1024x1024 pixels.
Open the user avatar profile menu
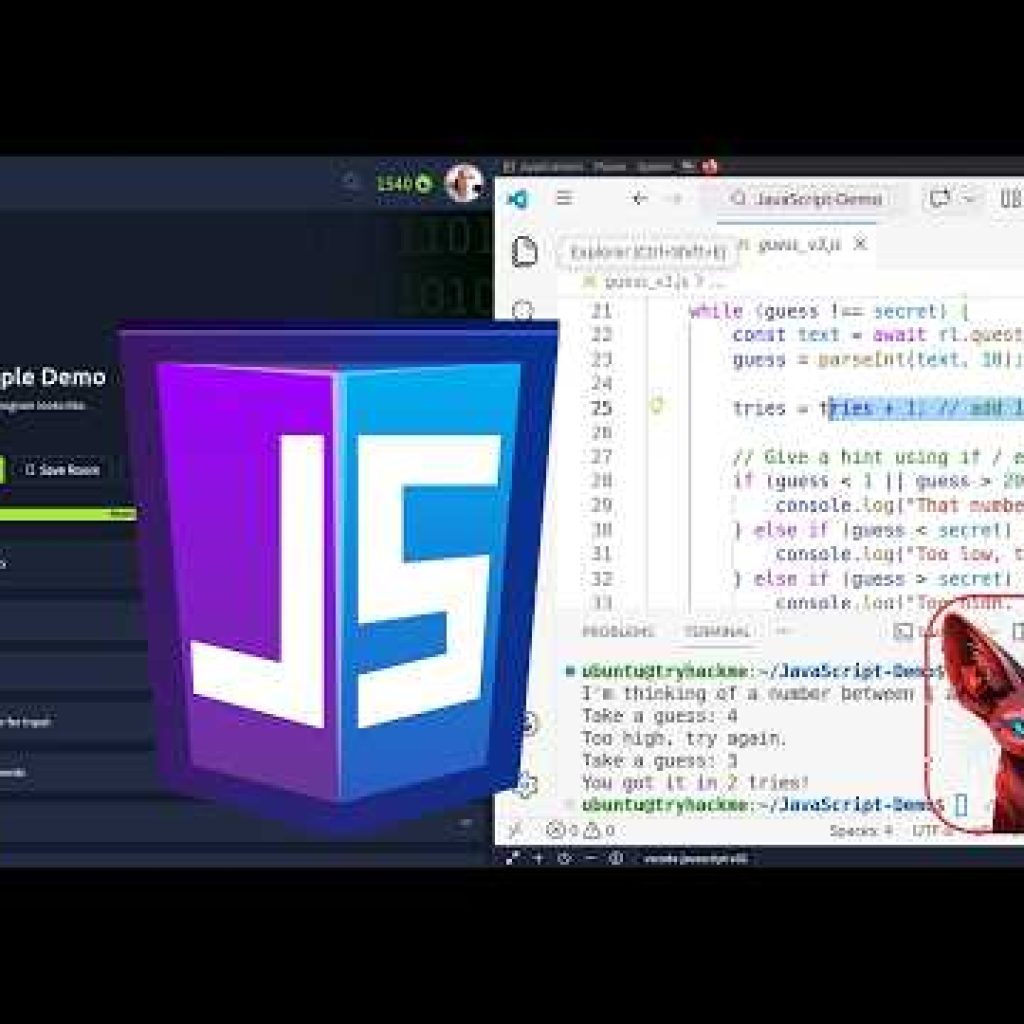click(464, 184)
